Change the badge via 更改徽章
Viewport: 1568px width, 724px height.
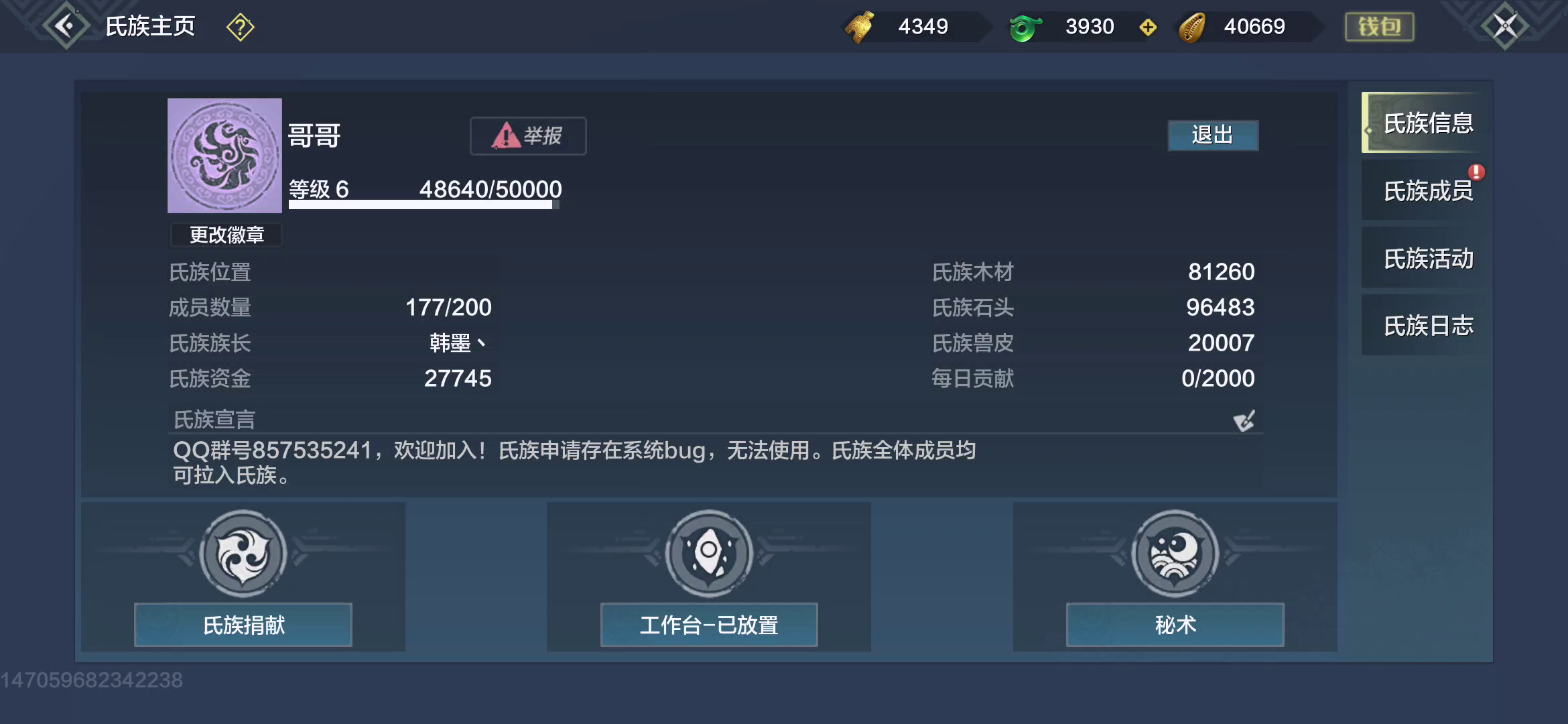(x=226, y=235)
